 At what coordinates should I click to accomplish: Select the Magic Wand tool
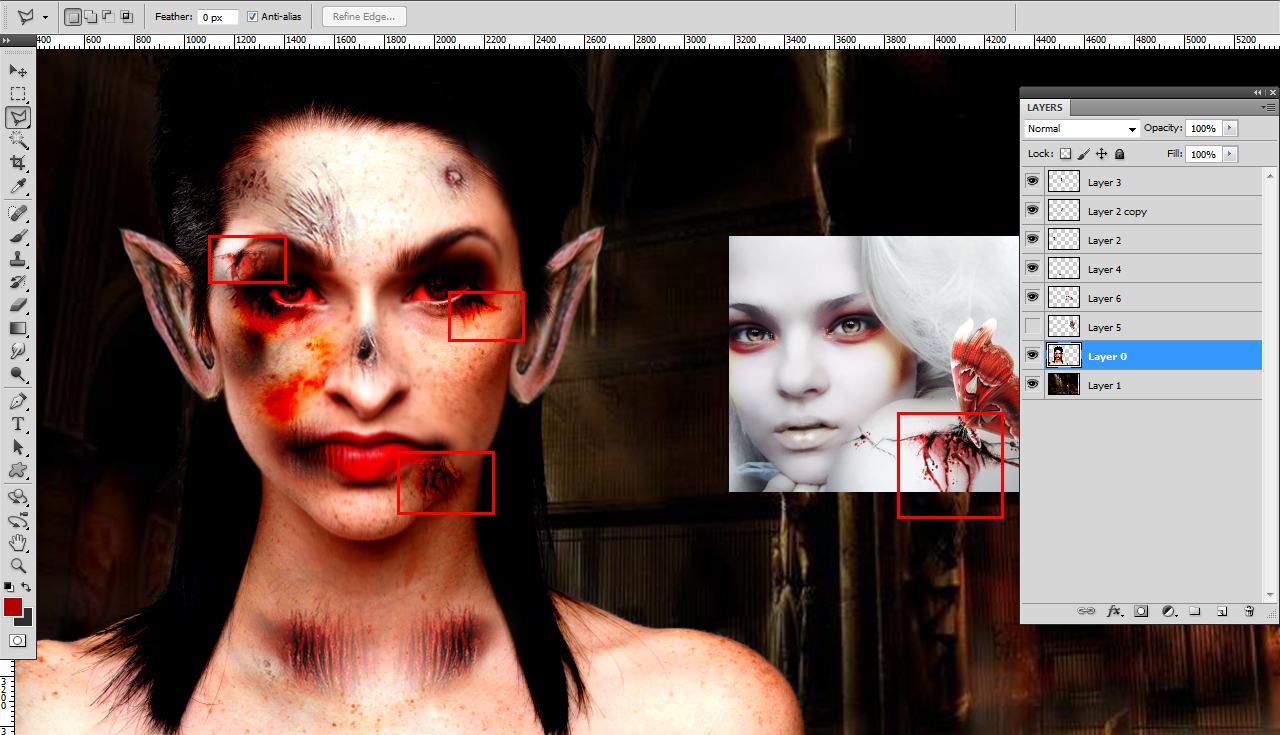pyautogui.click(x=18, y=140)
